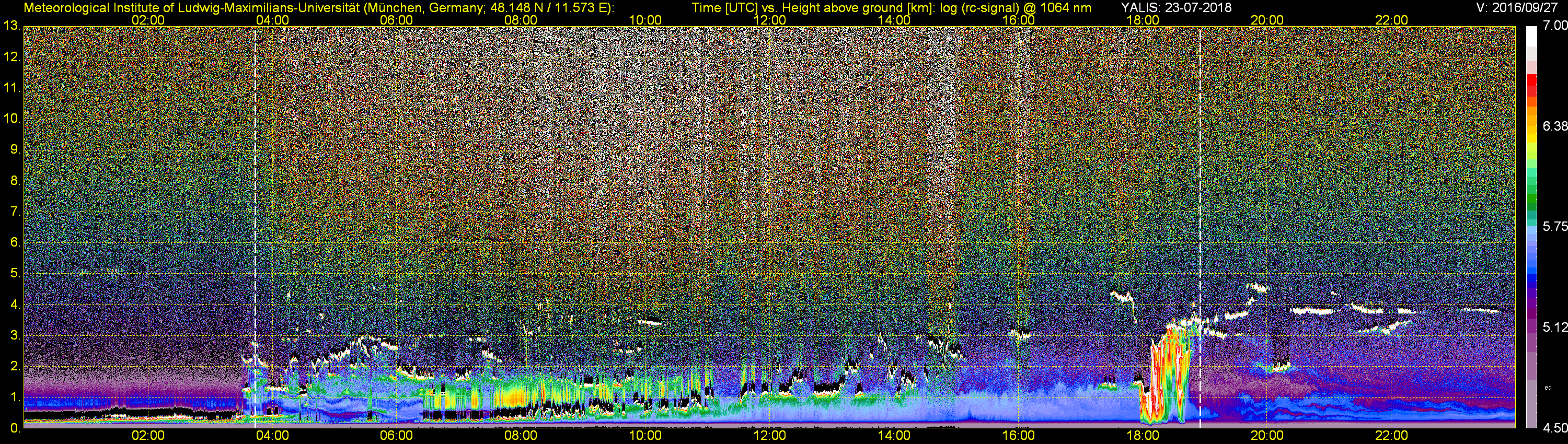Click the 7 km height axis label

click(15, 212)
